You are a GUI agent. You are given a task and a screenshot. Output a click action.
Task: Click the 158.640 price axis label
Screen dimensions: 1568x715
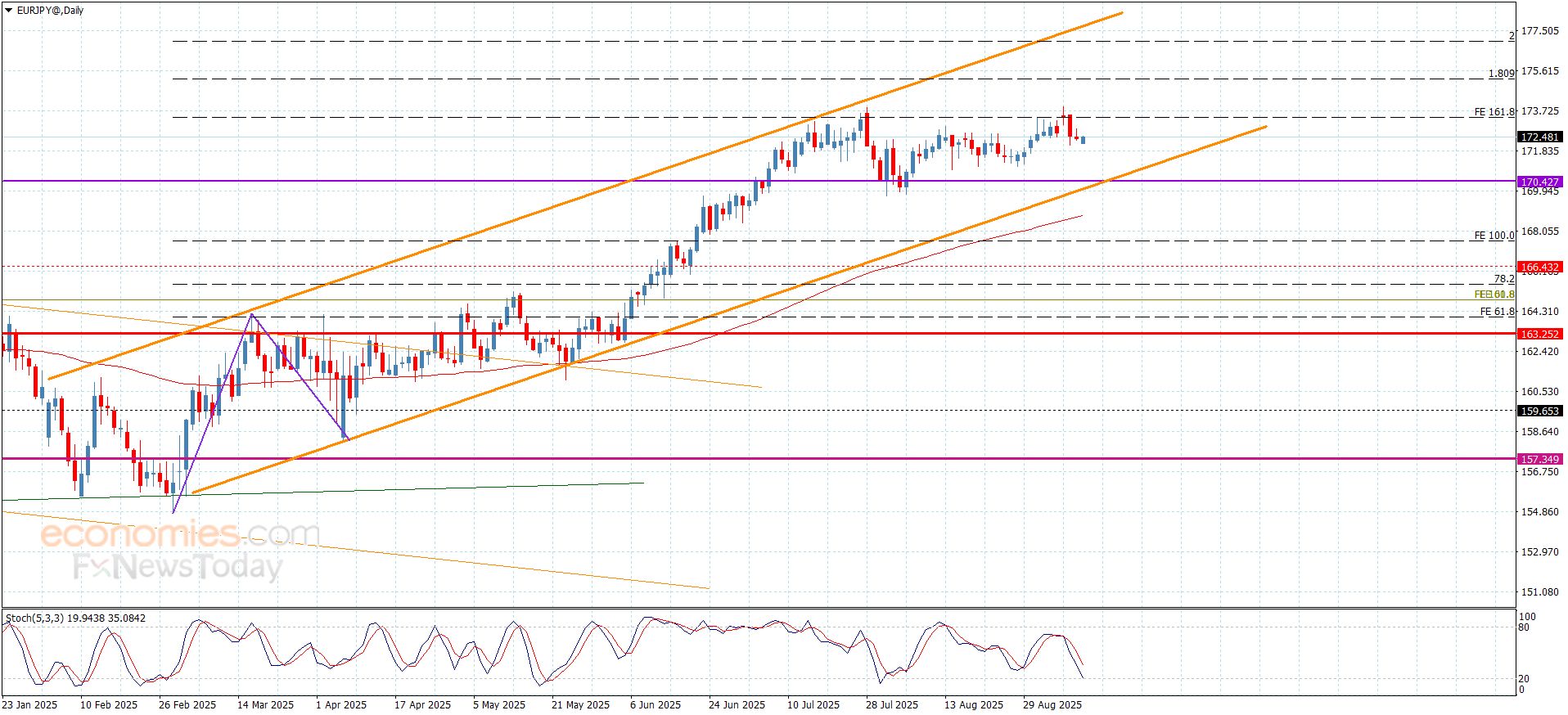pyautogui.click(x=1539, y=432)
